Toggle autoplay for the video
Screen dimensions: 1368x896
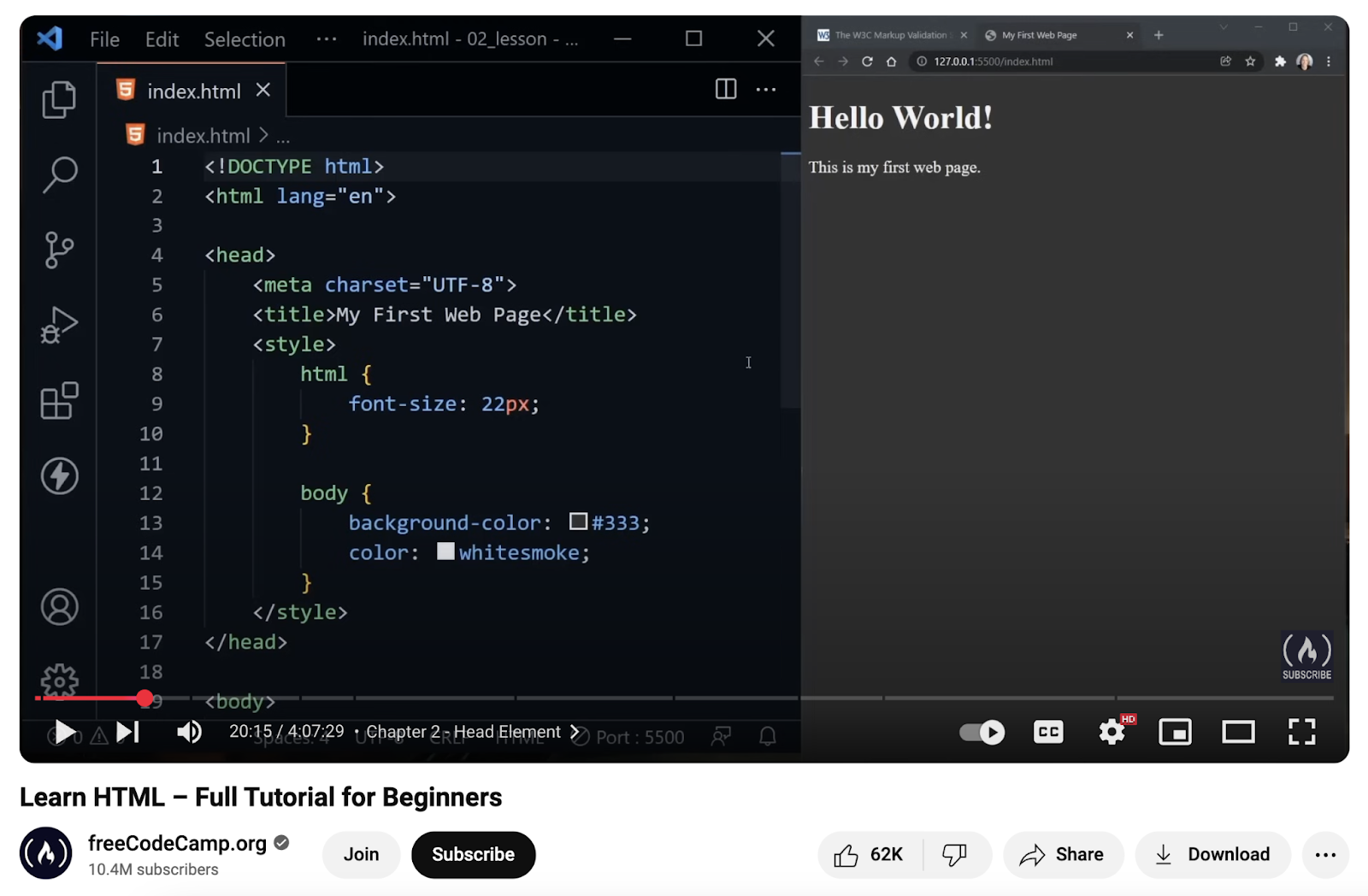coord(980,732)
